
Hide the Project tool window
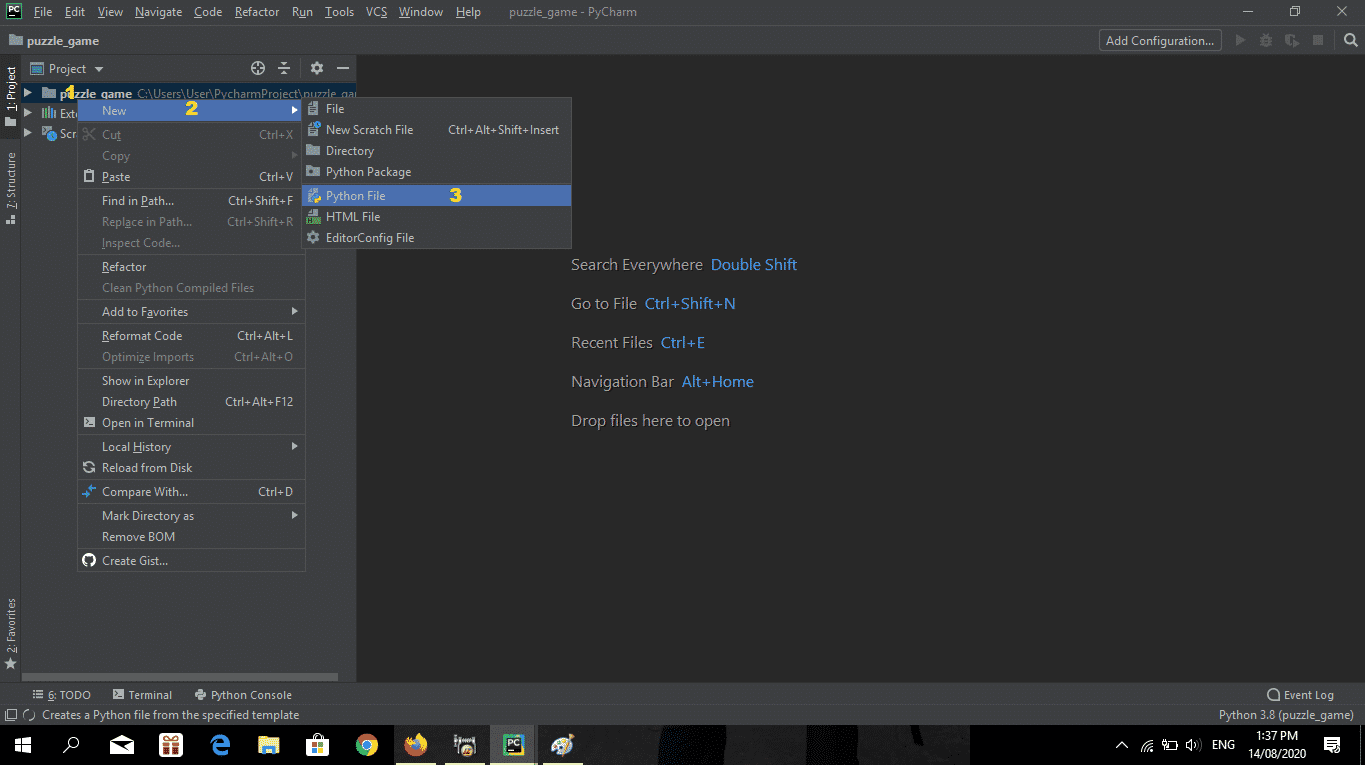(x=341, y=68)
